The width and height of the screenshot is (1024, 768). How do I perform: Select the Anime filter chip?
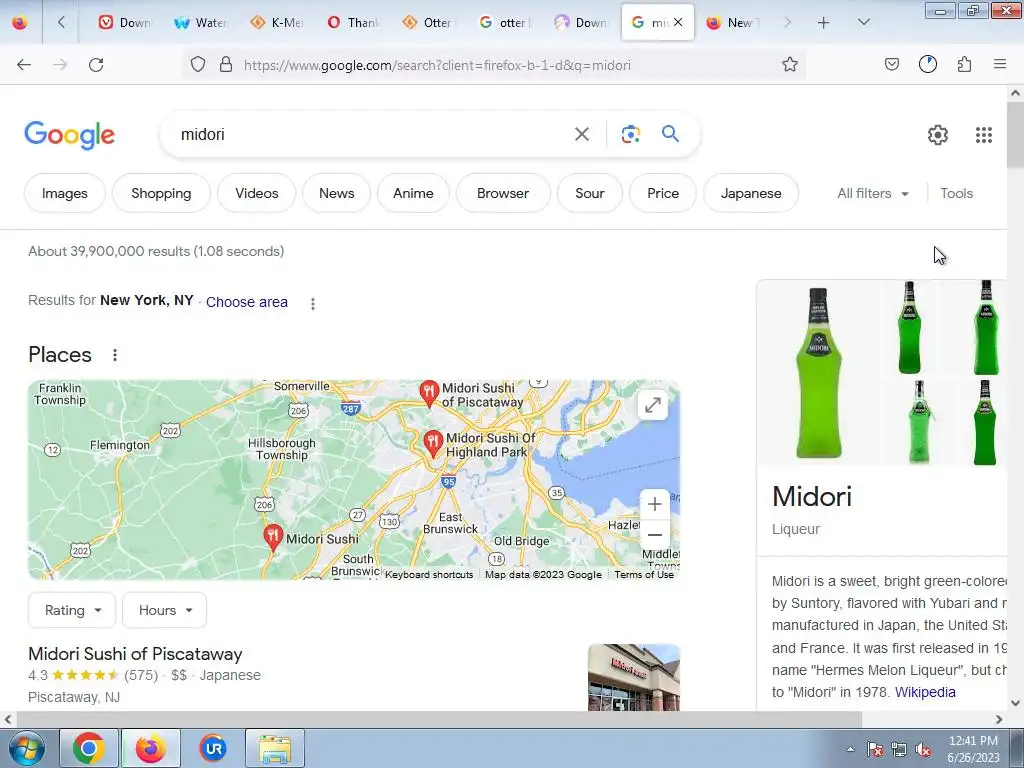pos(413,193)
